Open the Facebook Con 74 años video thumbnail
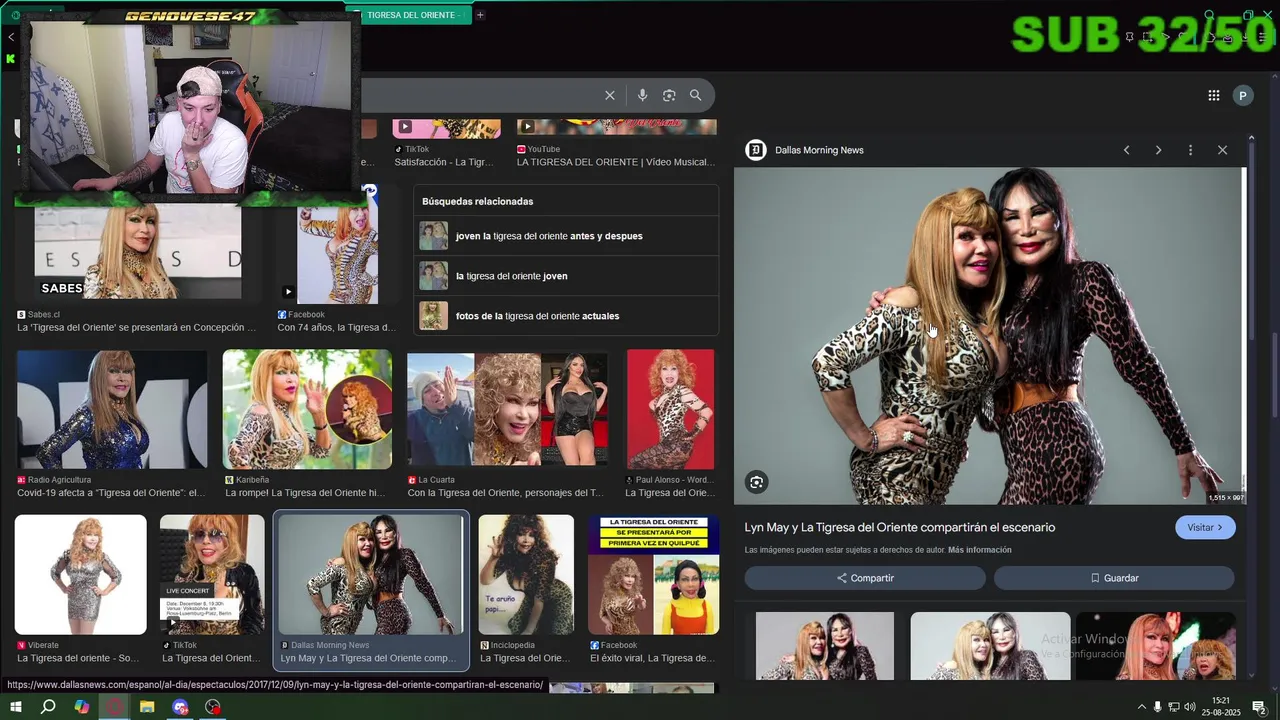The image size is (1280, 720). click(x=337, y=251)
